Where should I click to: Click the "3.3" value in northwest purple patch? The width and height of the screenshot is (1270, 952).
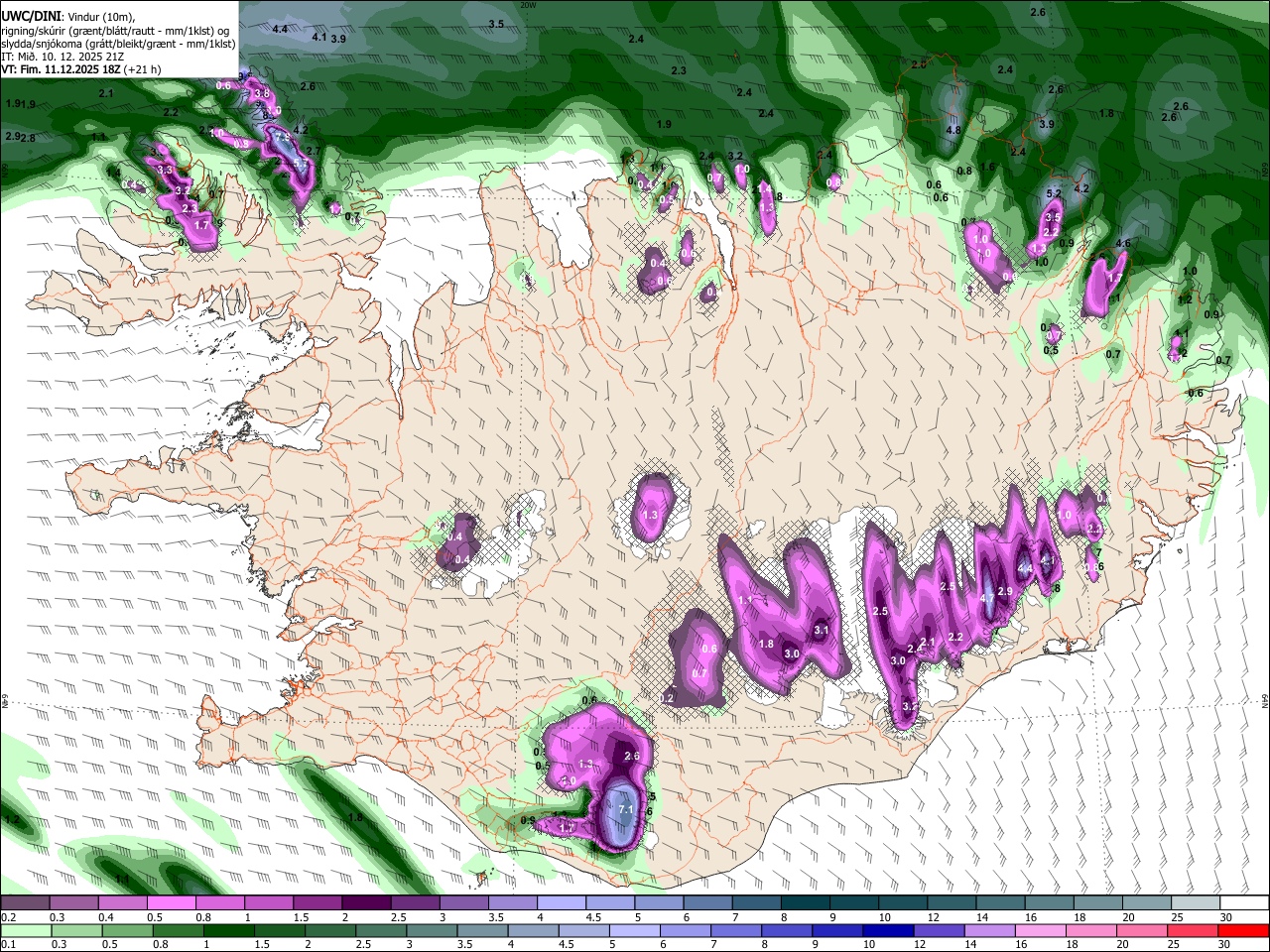pyautogui.click(x=165, y=171)
